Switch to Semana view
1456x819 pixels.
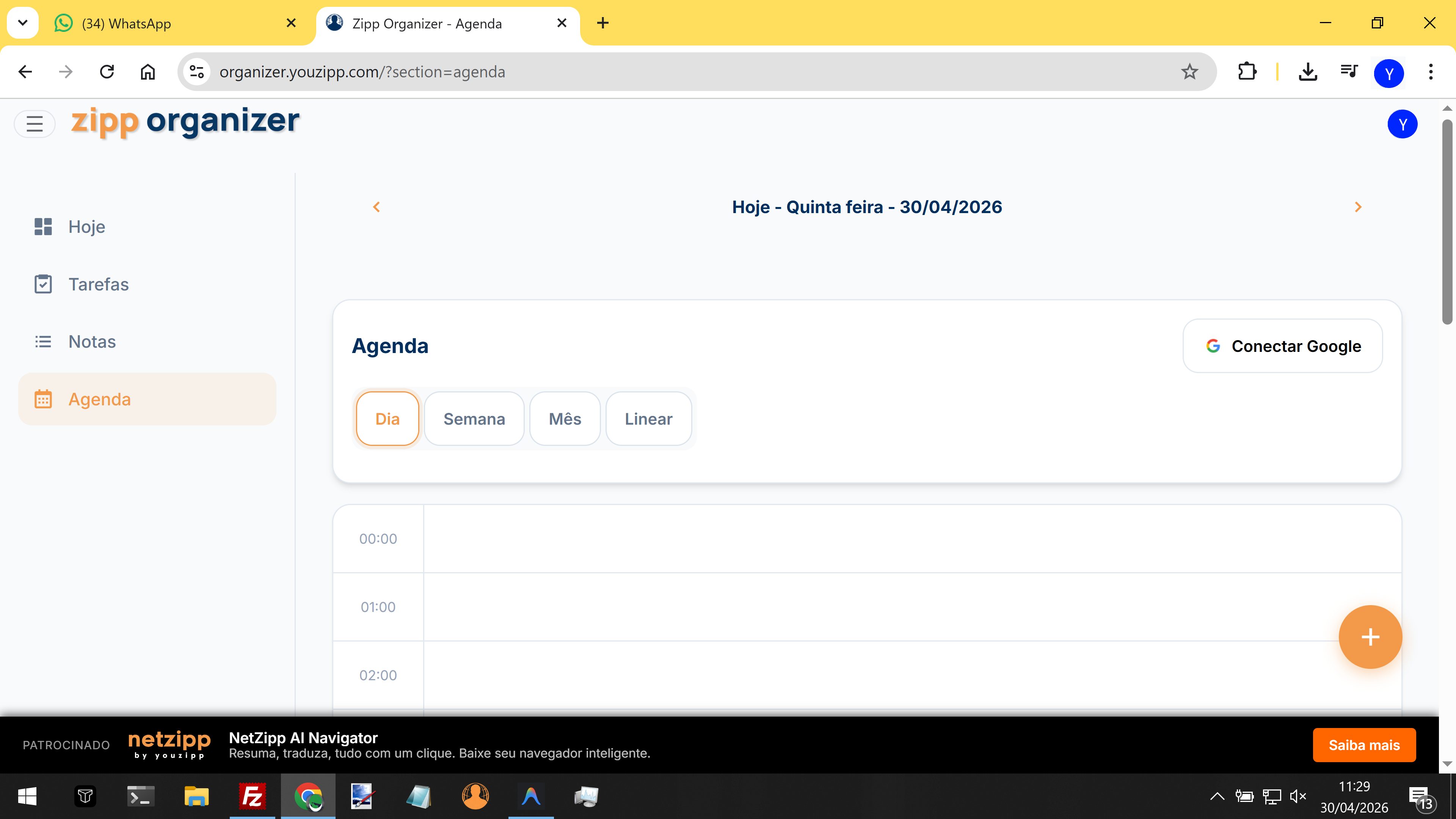click(474, 419)
